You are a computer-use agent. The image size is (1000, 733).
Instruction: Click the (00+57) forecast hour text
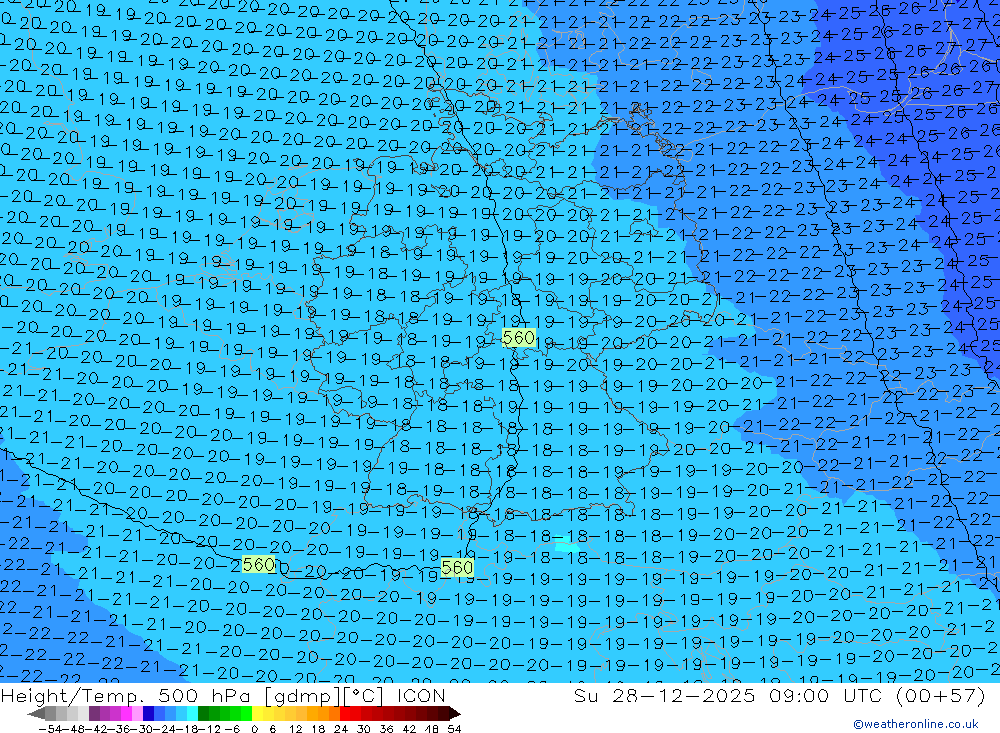coord(941,695)
